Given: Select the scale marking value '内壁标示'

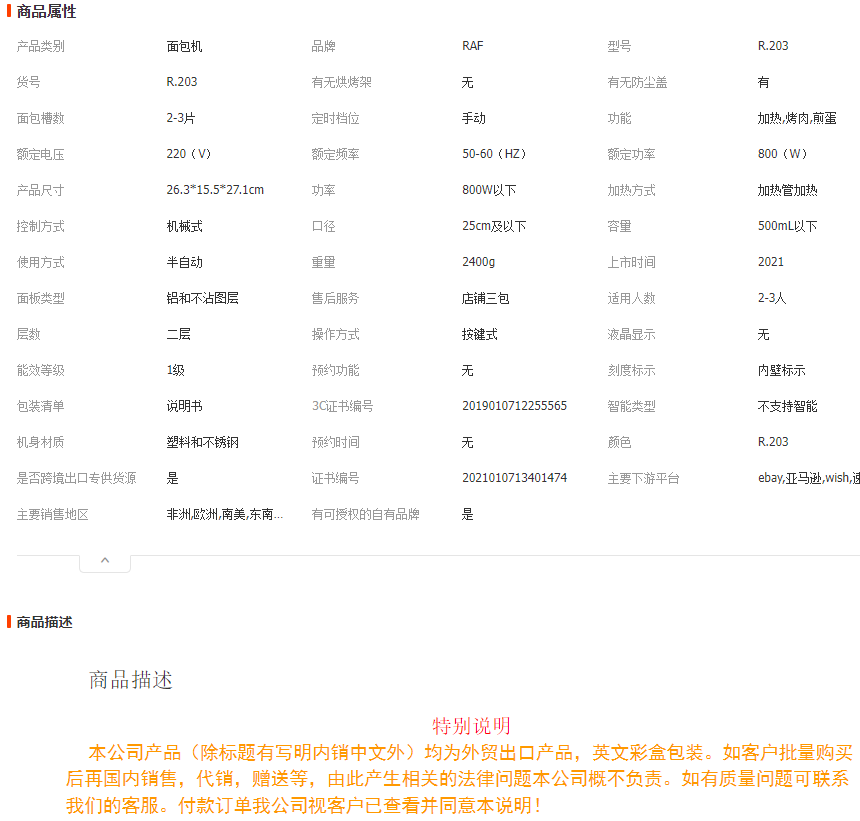Looking at the screenshot, I should 781,370.
